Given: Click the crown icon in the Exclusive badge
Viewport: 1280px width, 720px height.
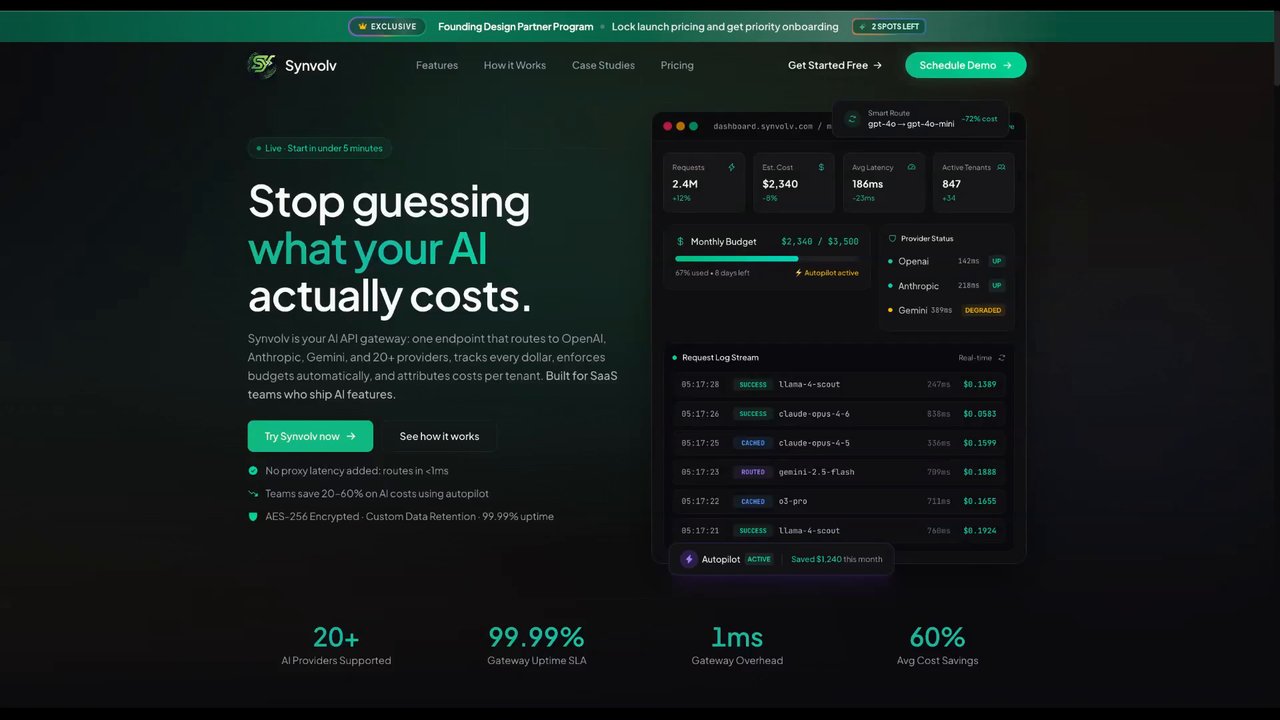Looking at the screenshot, I should [363, 27].
